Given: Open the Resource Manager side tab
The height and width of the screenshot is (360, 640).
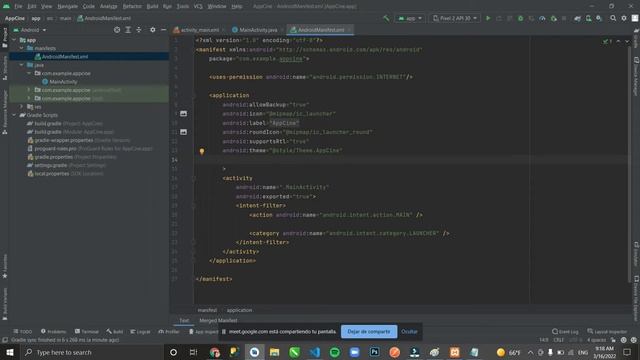Looking at the screenshot, I should tap(4, 112).
